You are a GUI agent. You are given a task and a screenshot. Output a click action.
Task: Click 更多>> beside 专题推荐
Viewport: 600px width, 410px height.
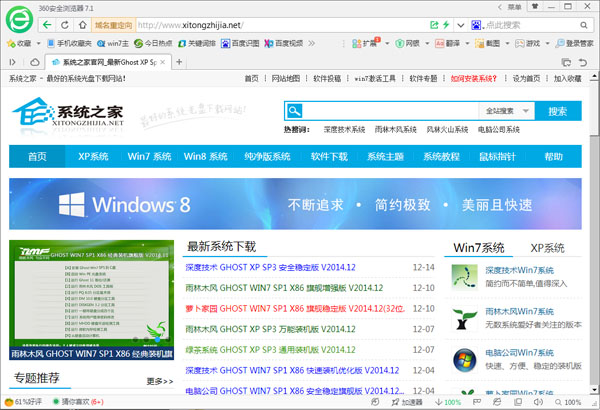click(160, 381)
